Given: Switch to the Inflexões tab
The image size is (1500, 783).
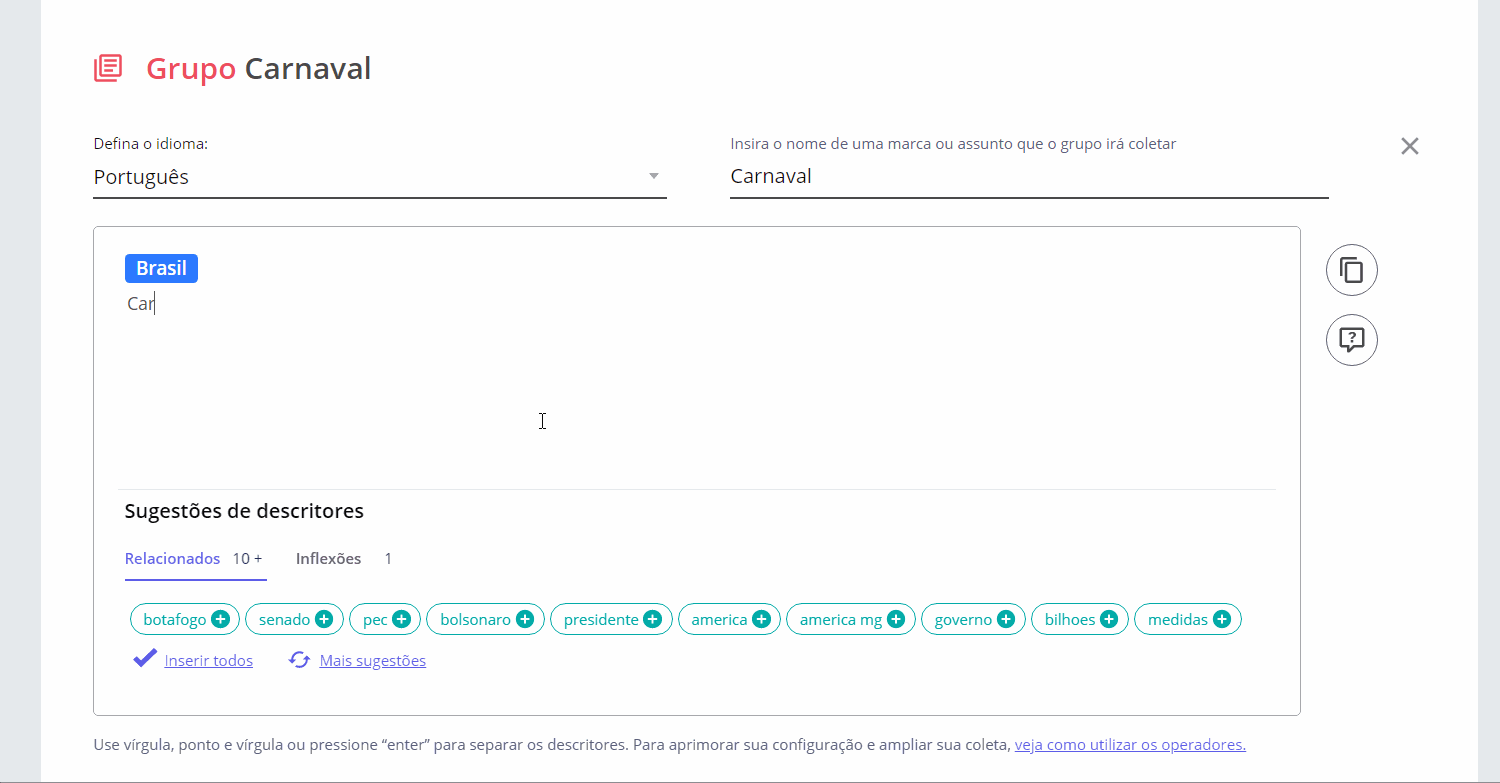Looking at the screenshot, I should [328, 558].
